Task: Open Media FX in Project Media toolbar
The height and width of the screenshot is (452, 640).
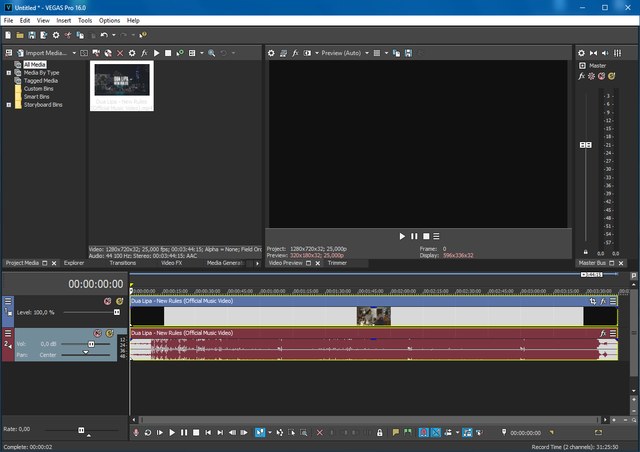Action: coord(144,52)
